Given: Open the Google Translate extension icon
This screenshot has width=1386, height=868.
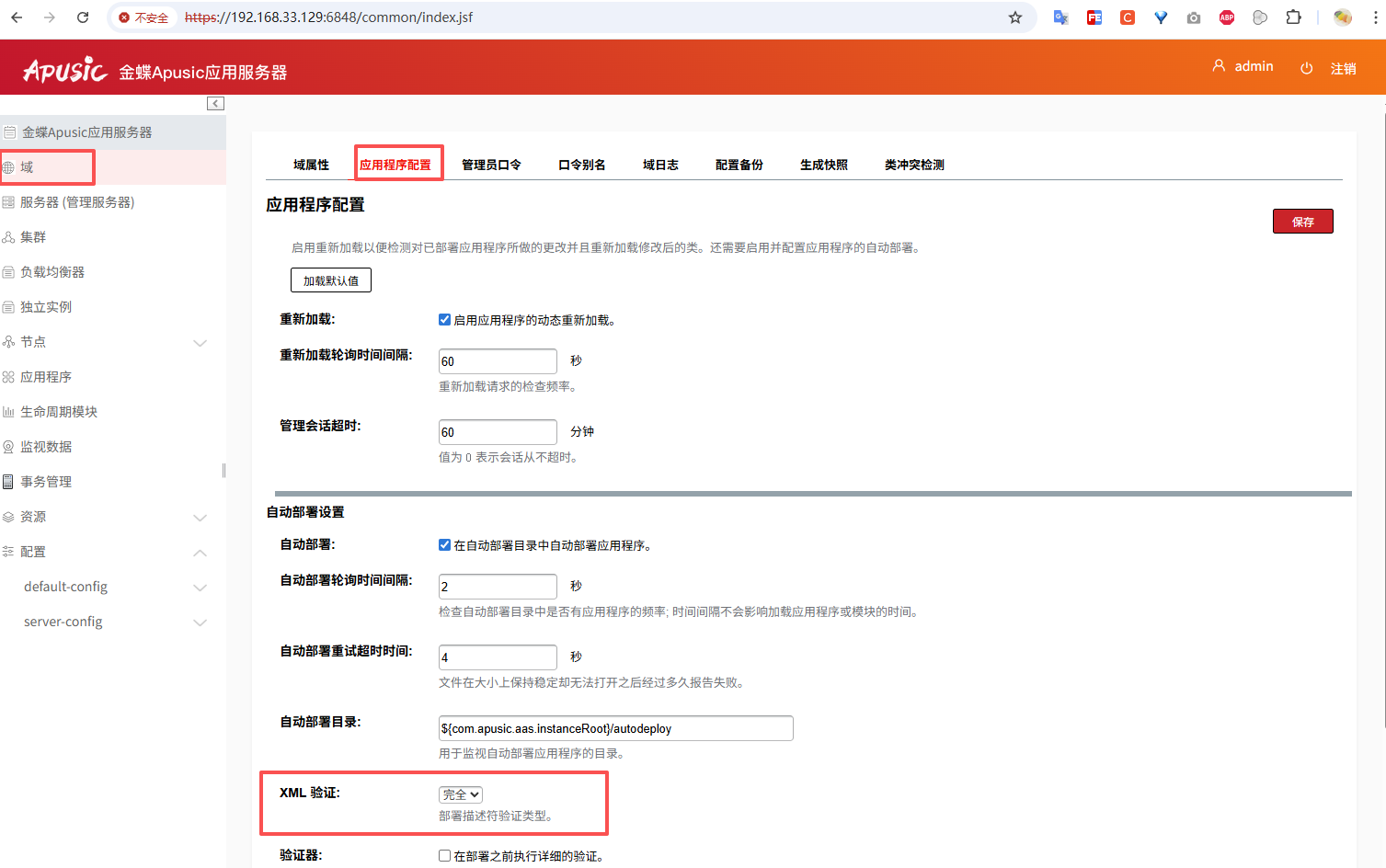Looking at the screenshot, I should (1060, 17).
